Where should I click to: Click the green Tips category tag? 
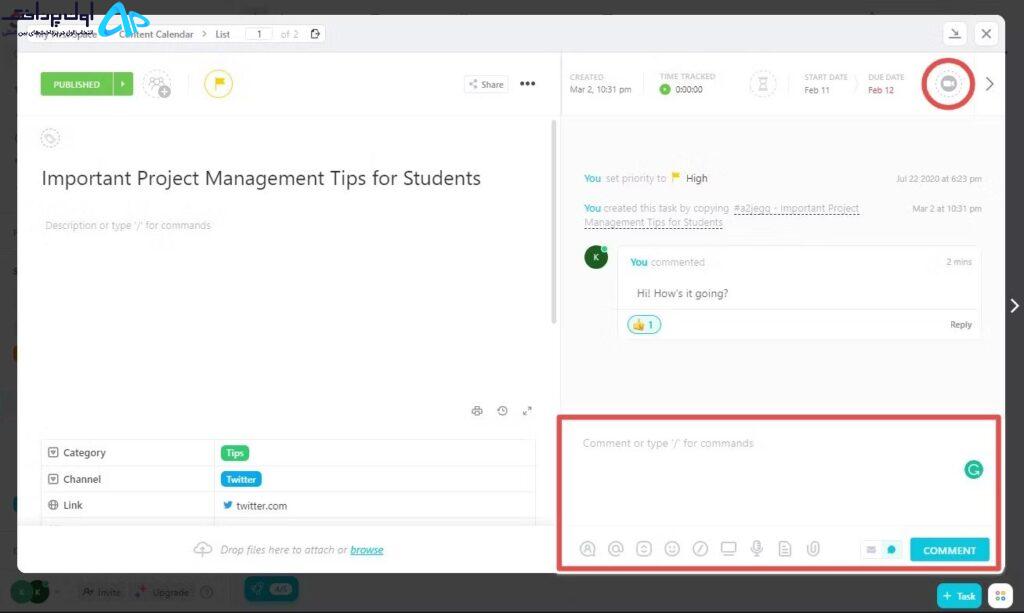pyautogui.click(x=235, y=453)
